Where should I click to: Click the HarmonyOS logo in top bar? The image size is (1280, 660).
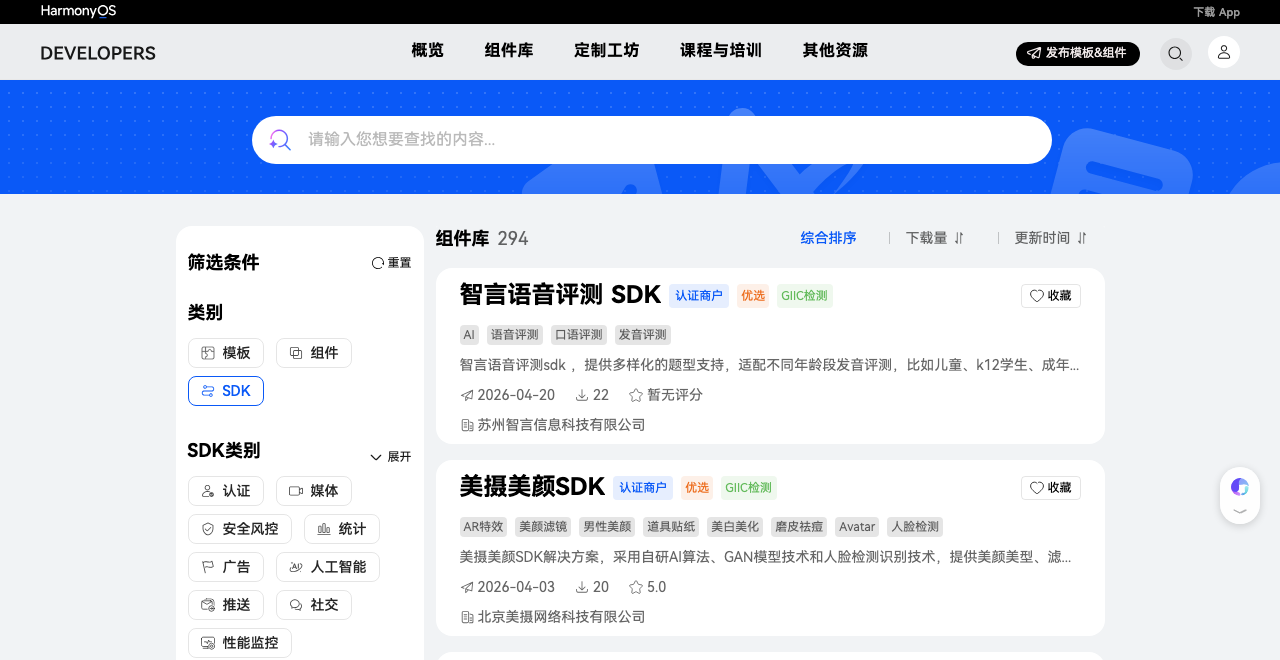point(78,11)
